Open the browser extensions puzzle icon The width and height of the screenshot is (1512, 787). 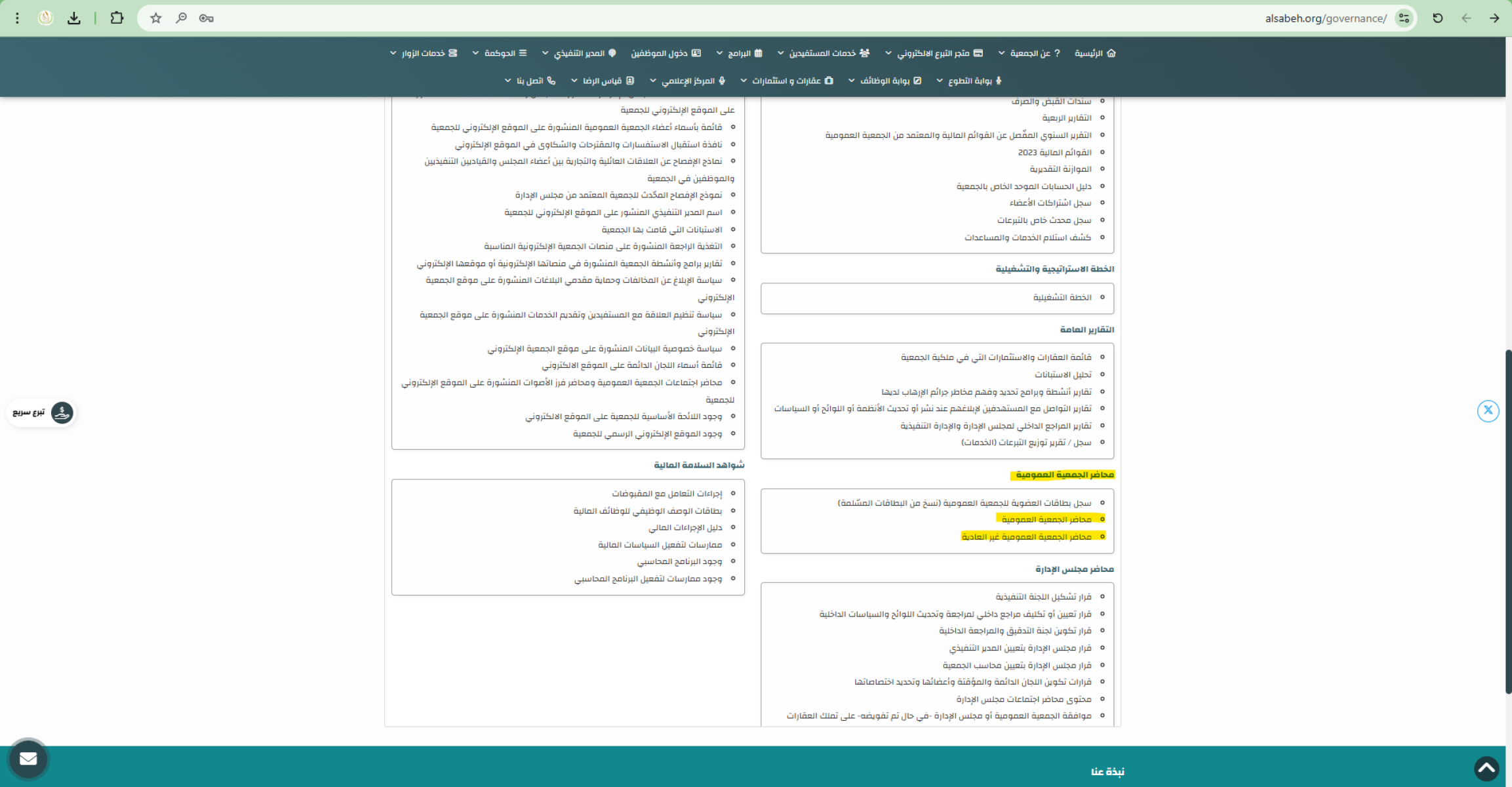[117, 18]
